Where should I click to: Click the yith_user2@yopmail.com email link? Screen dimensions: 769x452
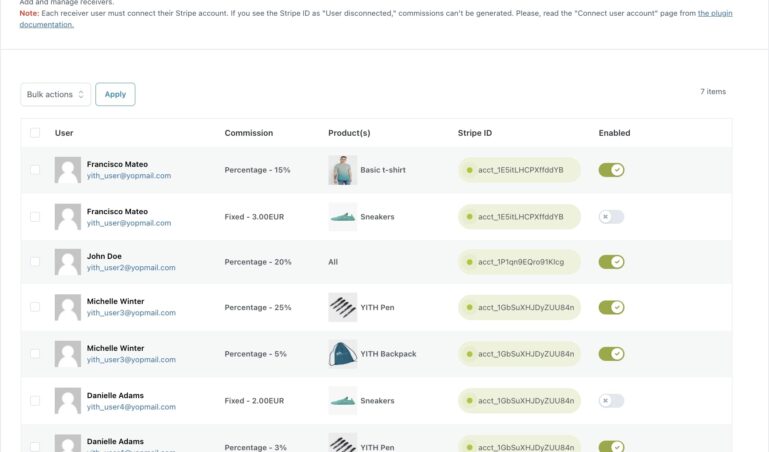point(131,268)
